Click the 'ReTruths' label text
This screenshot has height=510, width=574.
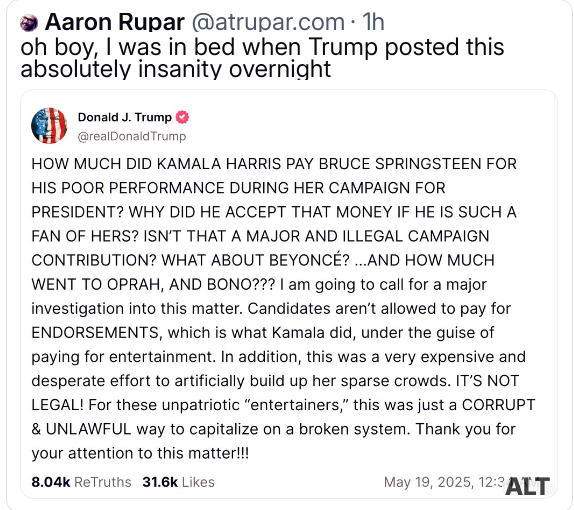103,482
